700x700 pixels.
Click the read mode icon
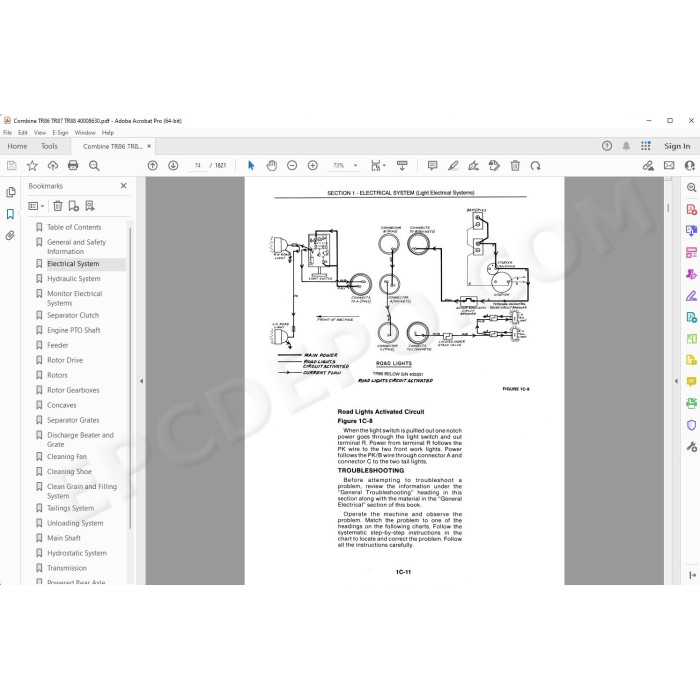click(402, 166)
